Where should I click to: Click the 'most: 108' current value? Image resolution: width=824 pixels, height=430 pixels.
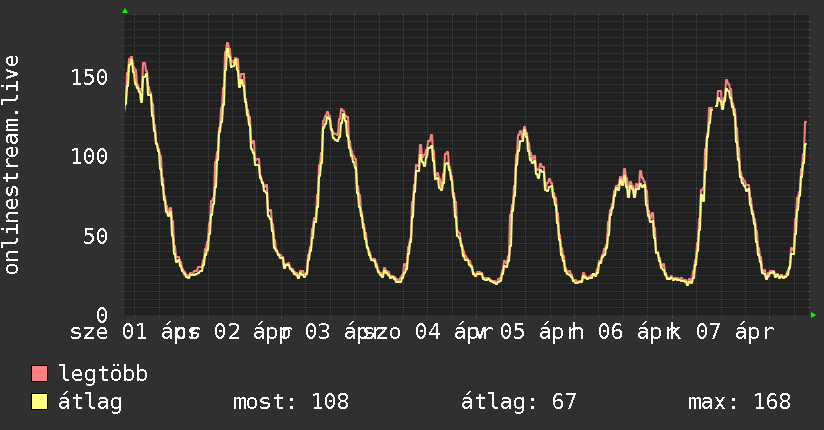(x=291, y=402)
